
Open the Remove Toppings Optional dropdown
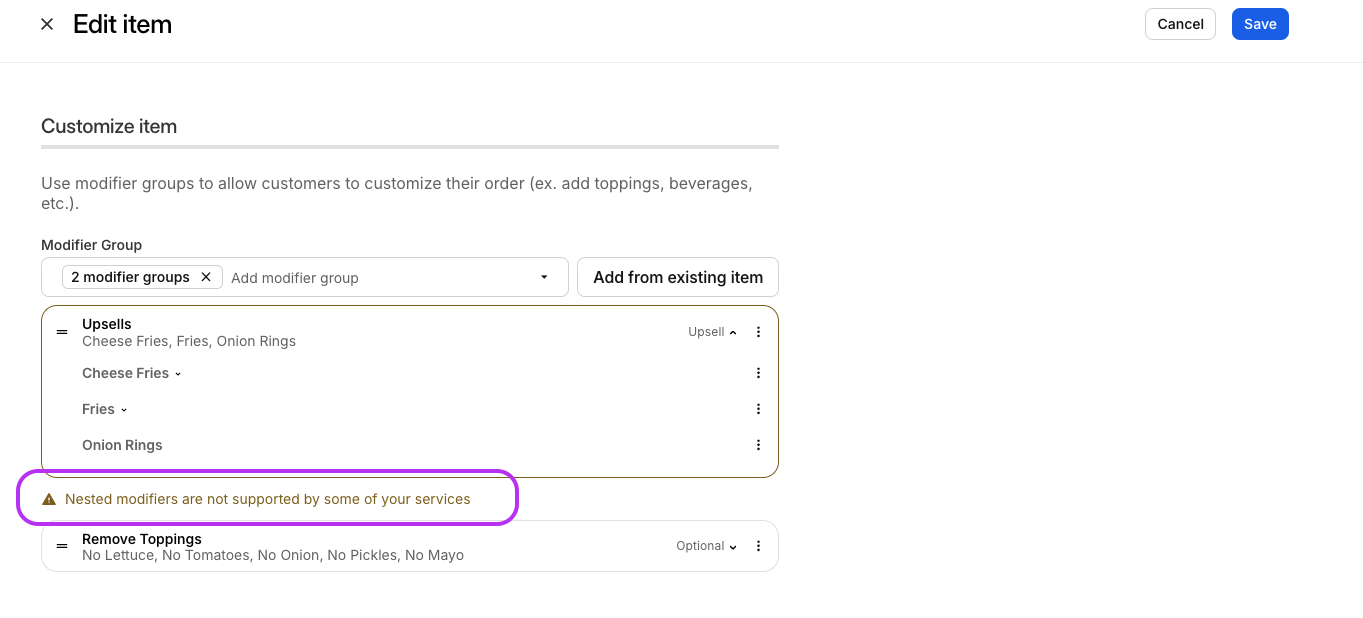click(x=706, y=546)
